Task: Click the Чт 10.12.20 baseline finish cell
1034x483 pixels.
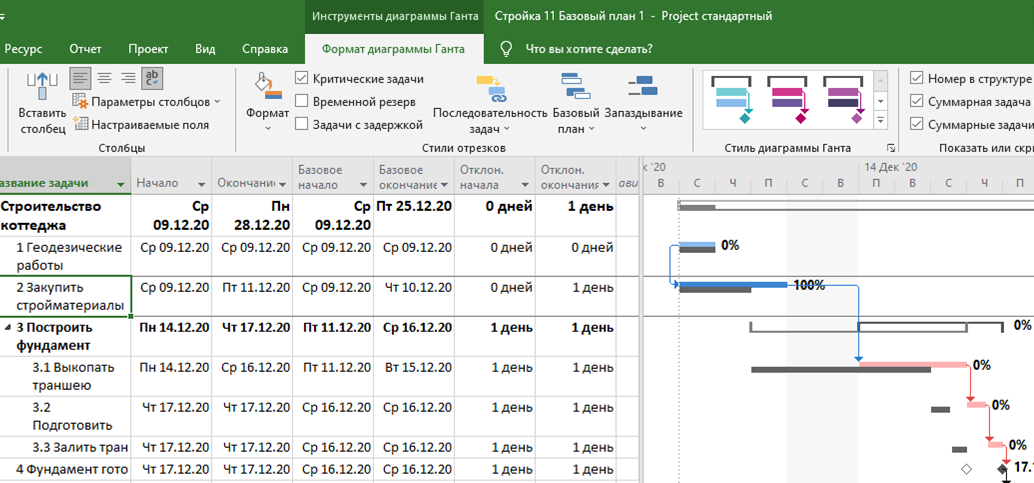Action: pos(414,296)
